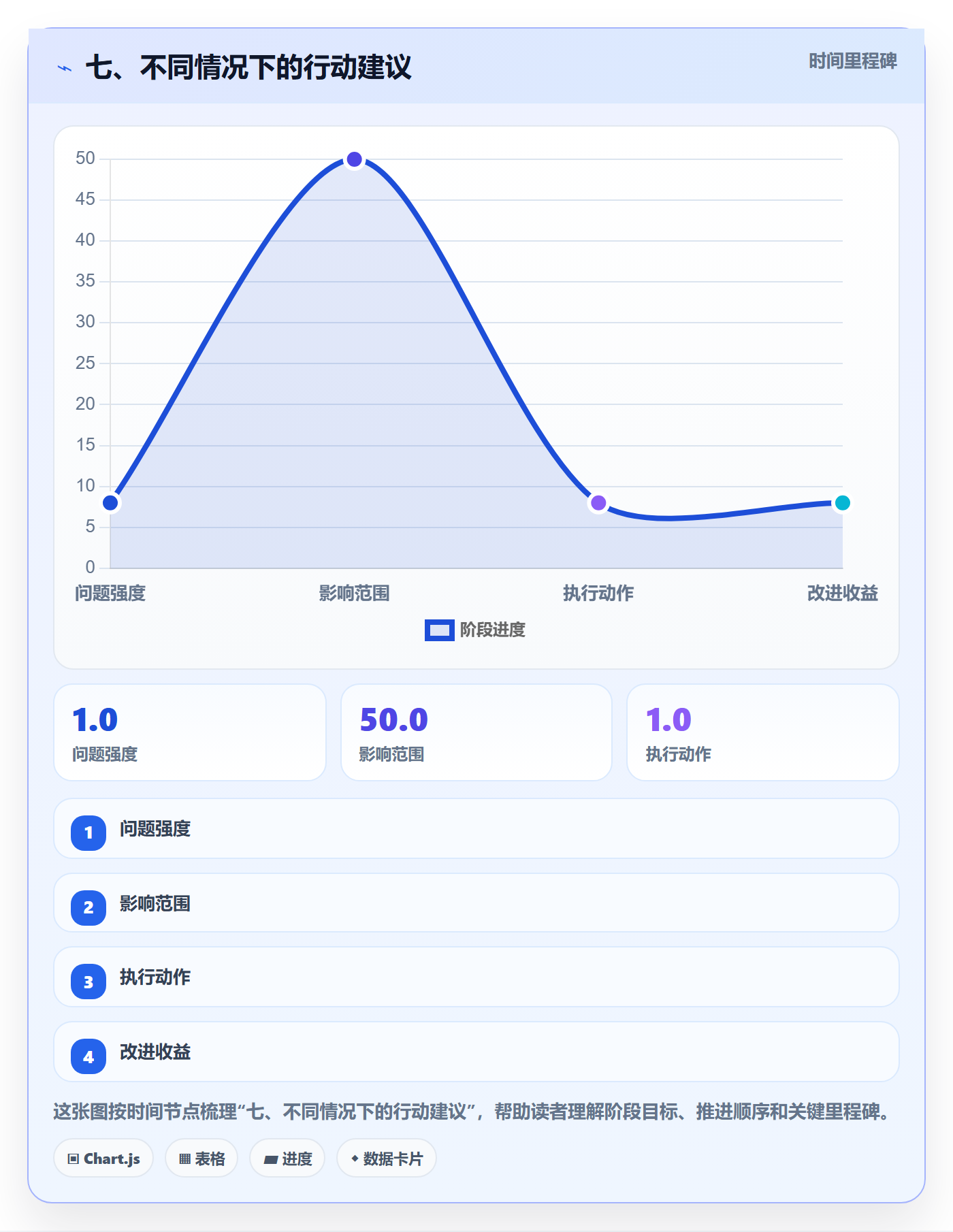This screenshot has width=953, height=1232.
Task: Click the 时间里程碑 label in header
Action: coord(852,61)
